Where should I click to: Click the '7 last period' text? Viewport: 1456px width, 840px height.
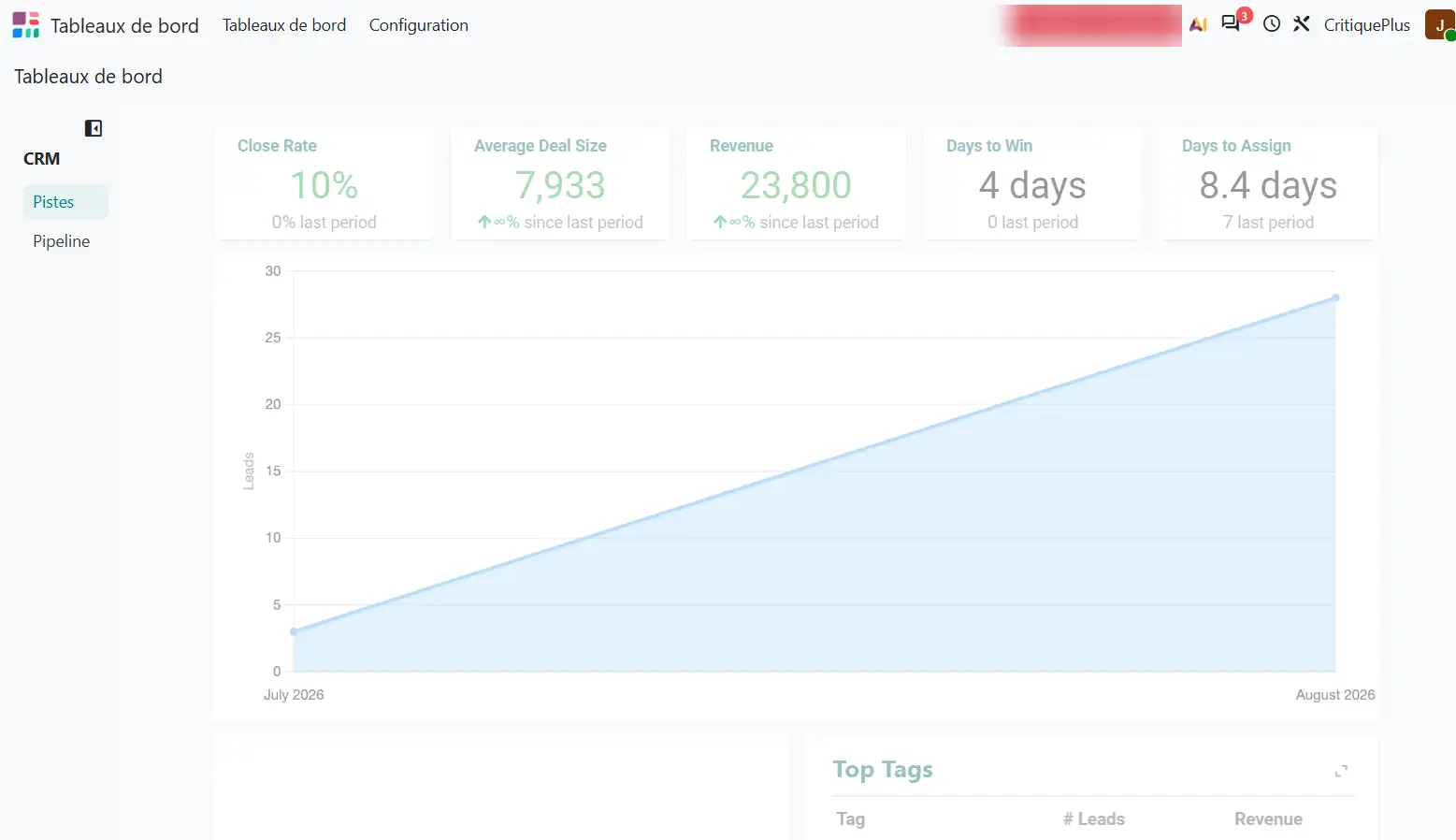[1268, 223]
